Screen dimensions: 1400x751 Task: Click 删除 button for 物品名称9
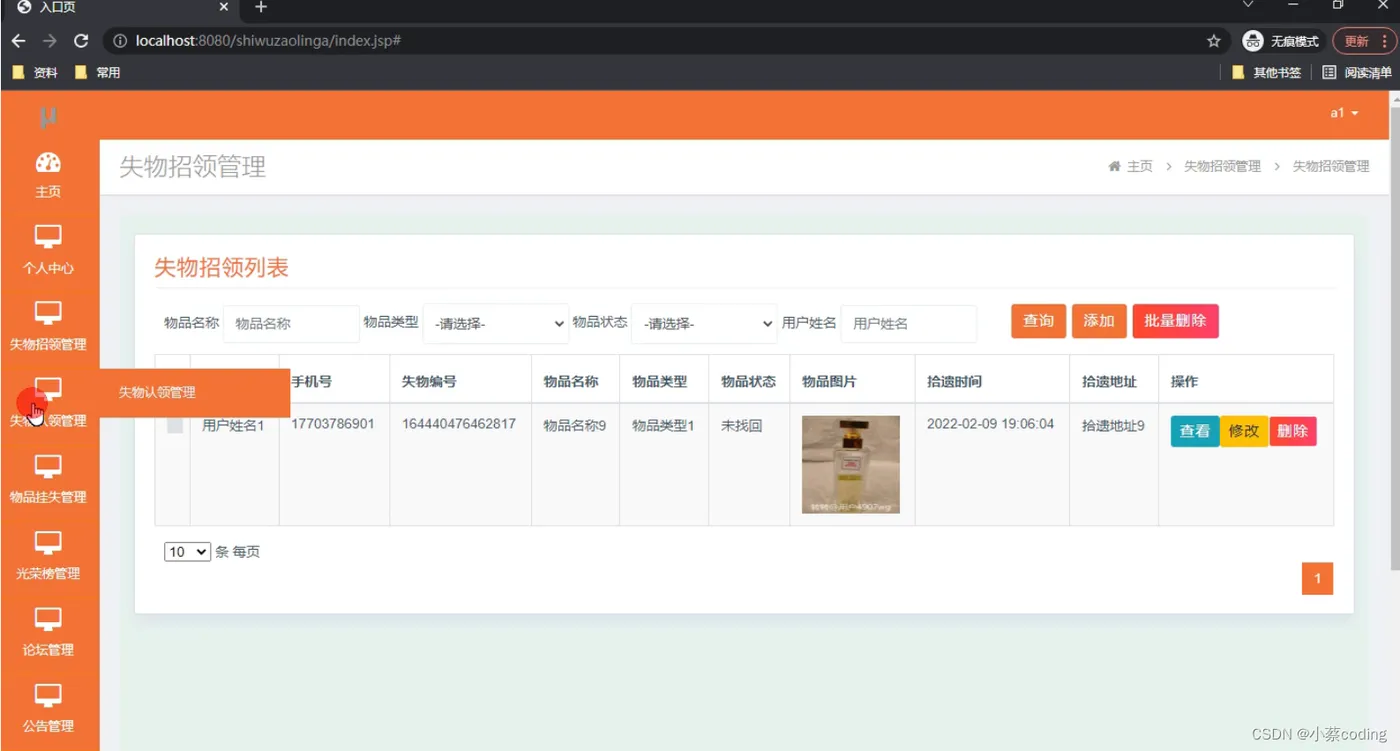[x=1293, y=431]
